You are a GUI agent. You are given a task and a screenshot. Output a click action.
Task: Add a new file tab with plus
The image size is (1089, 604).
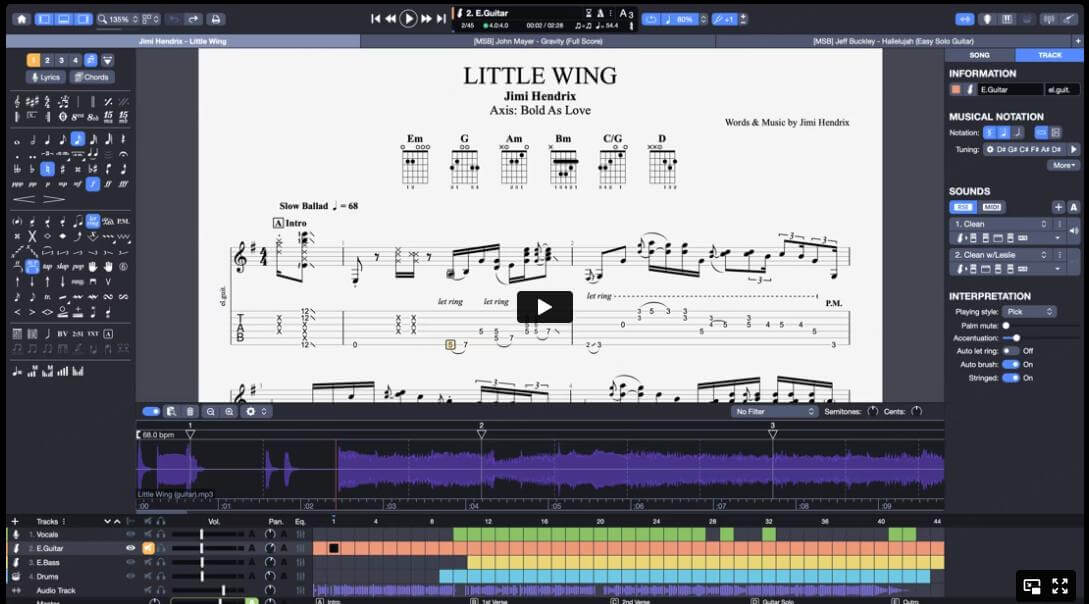click(1078, 41)
